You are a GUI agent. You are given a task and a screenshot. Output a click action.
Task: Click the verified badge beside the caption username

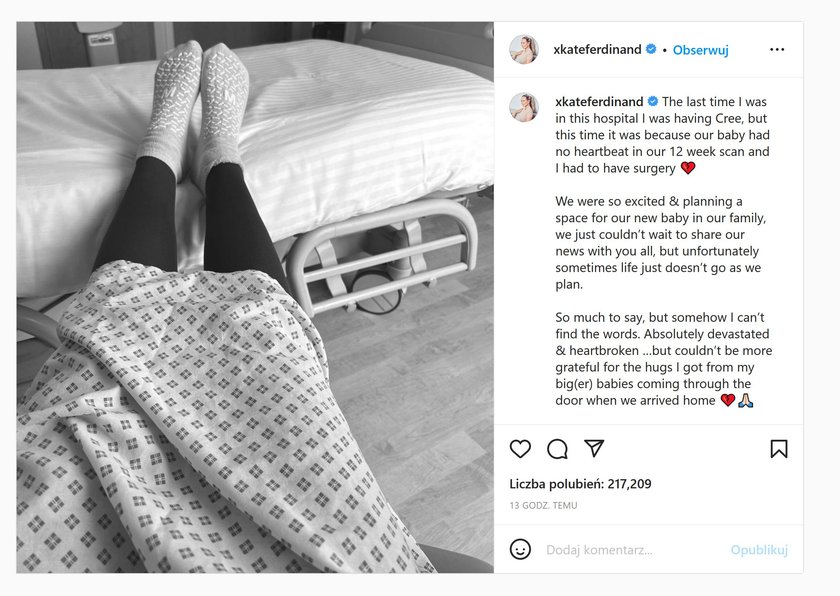(653, 101)
